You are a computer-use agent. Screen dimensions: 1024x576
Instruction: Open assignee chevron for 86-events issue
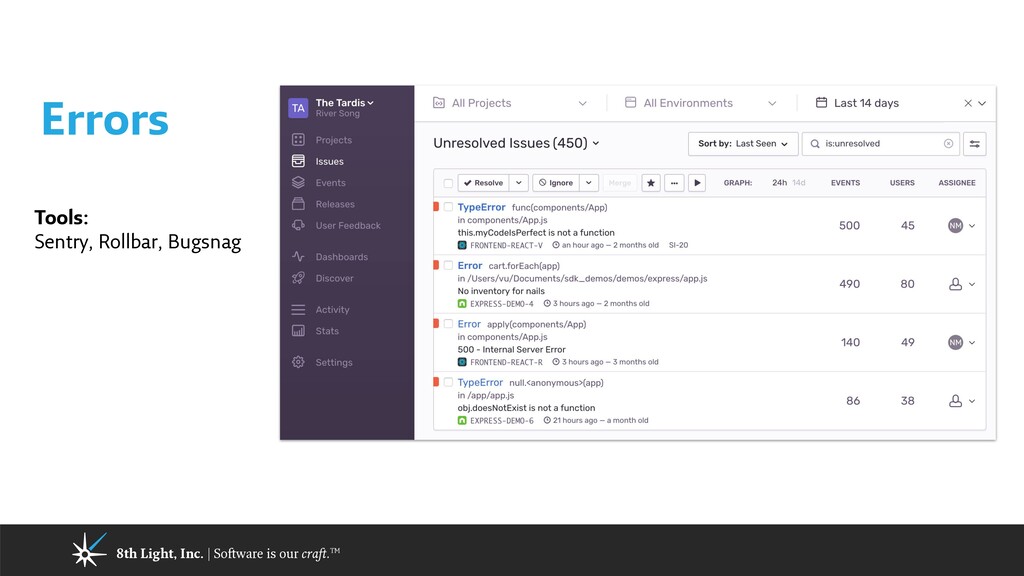(x=972, y=401)
